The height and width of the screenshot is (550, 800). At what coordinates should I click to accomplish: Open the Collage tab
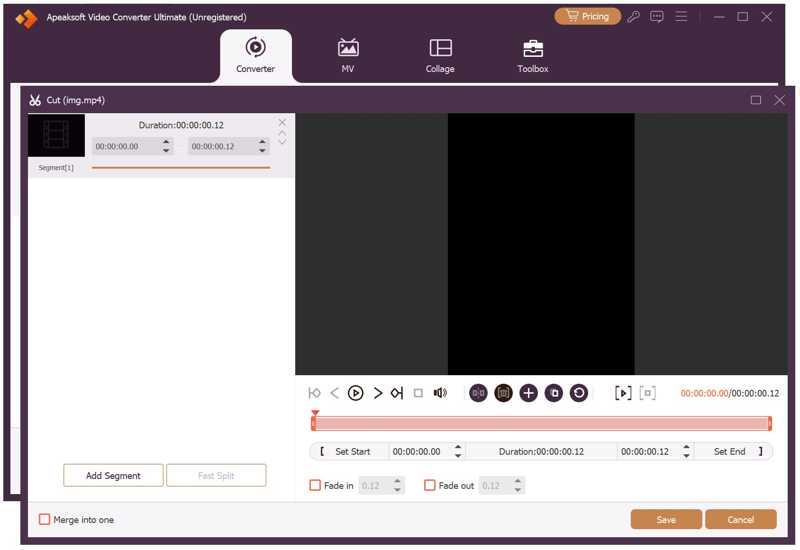point(440,56)
